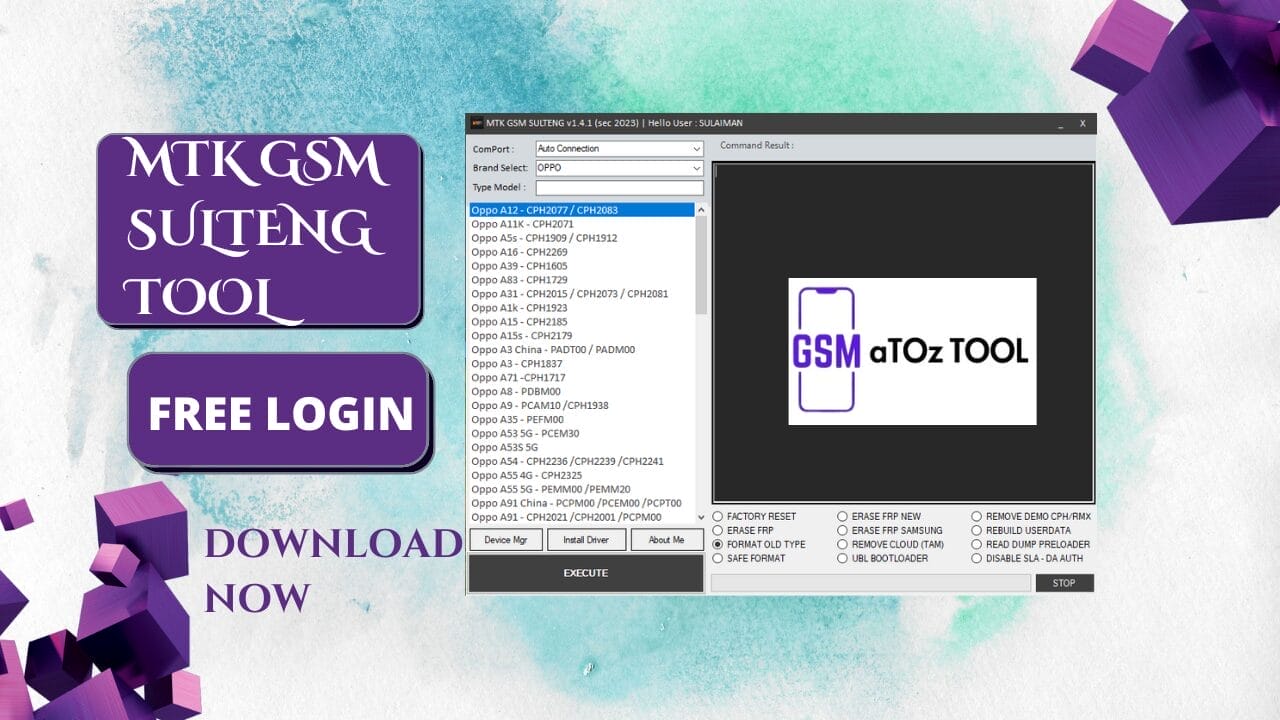
Task: Select Oppo A91 China - PCPM00 entry
Action: (x=582, y=504)
